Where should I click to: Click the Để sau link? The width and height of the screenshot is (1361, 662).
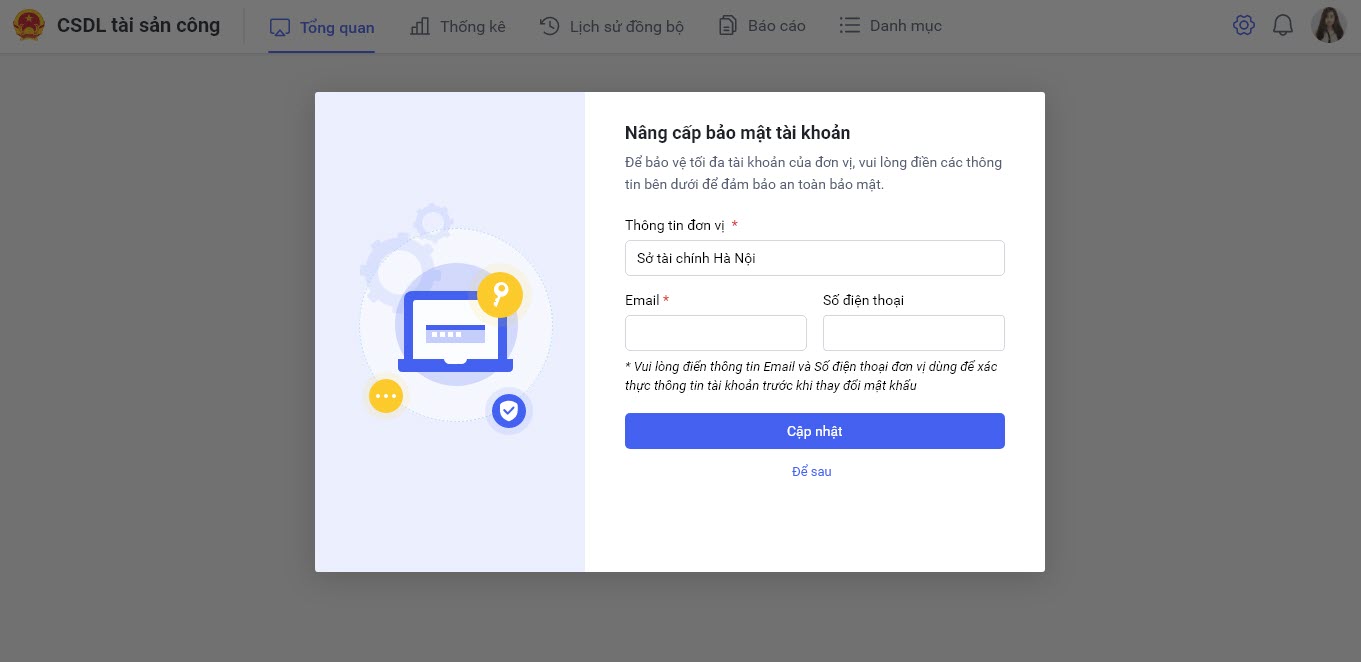(x=812, y=471)
